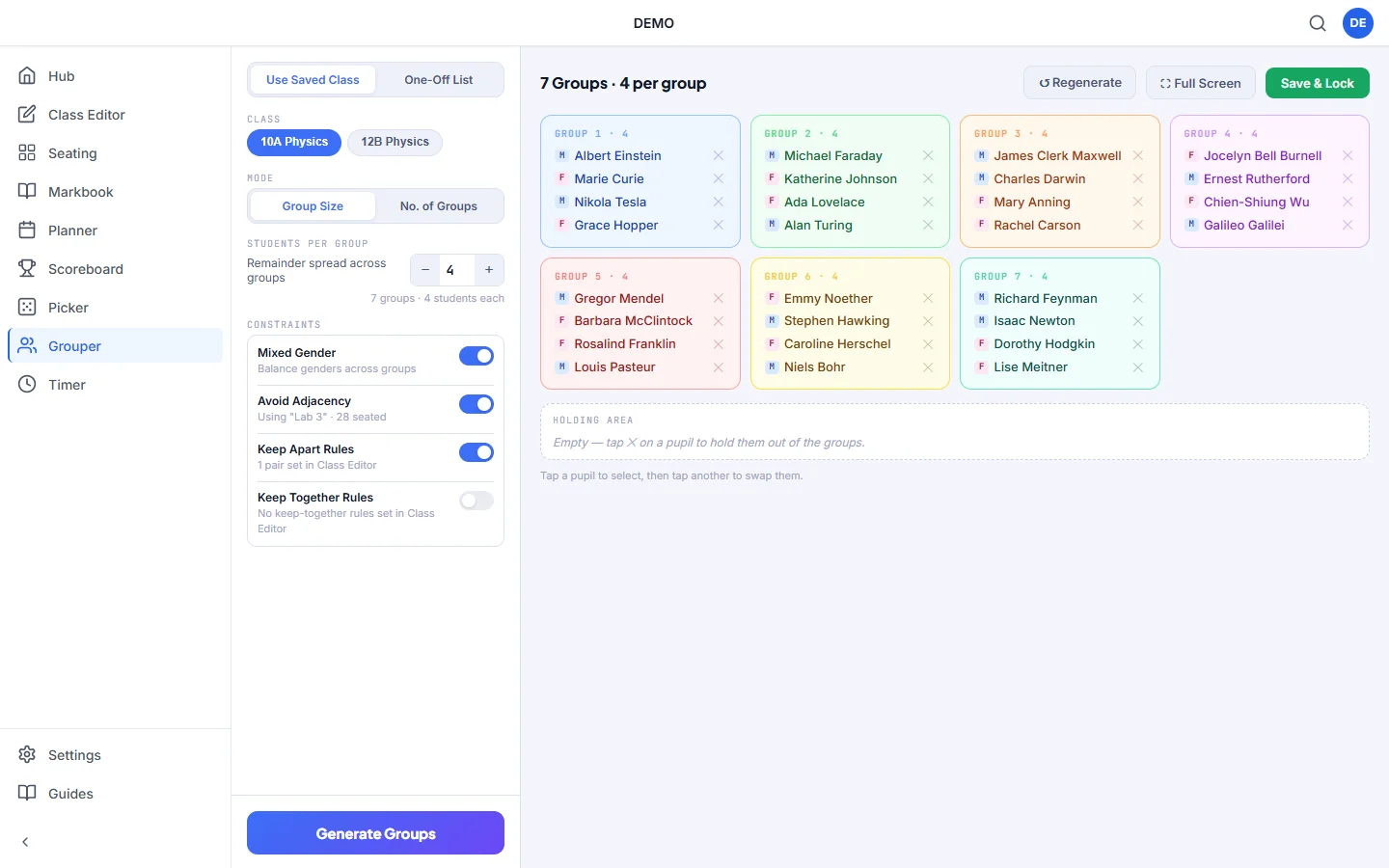Choose 10A Physics class chip
The height and width of the screenshot is (868, 1389).
coord(294,142)
